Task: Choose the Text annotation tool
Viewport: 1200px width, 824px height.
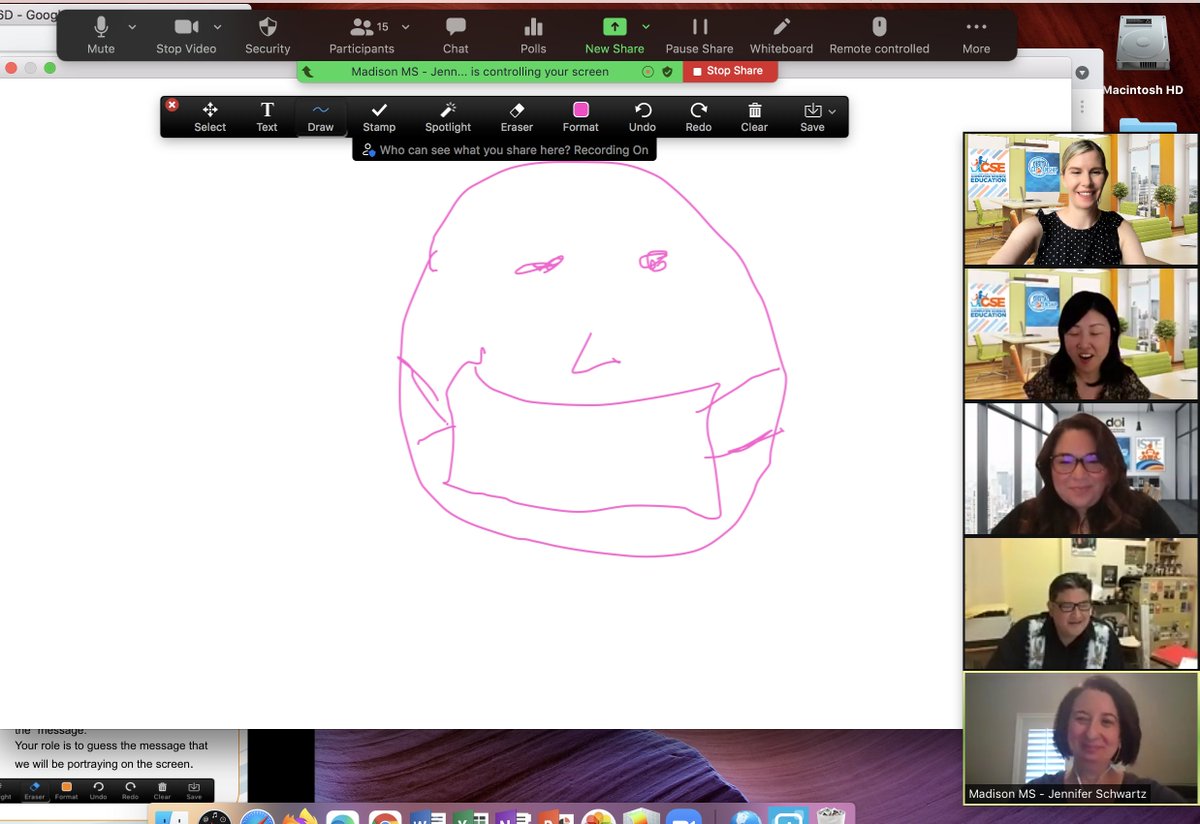Action: tap(267, 117)
